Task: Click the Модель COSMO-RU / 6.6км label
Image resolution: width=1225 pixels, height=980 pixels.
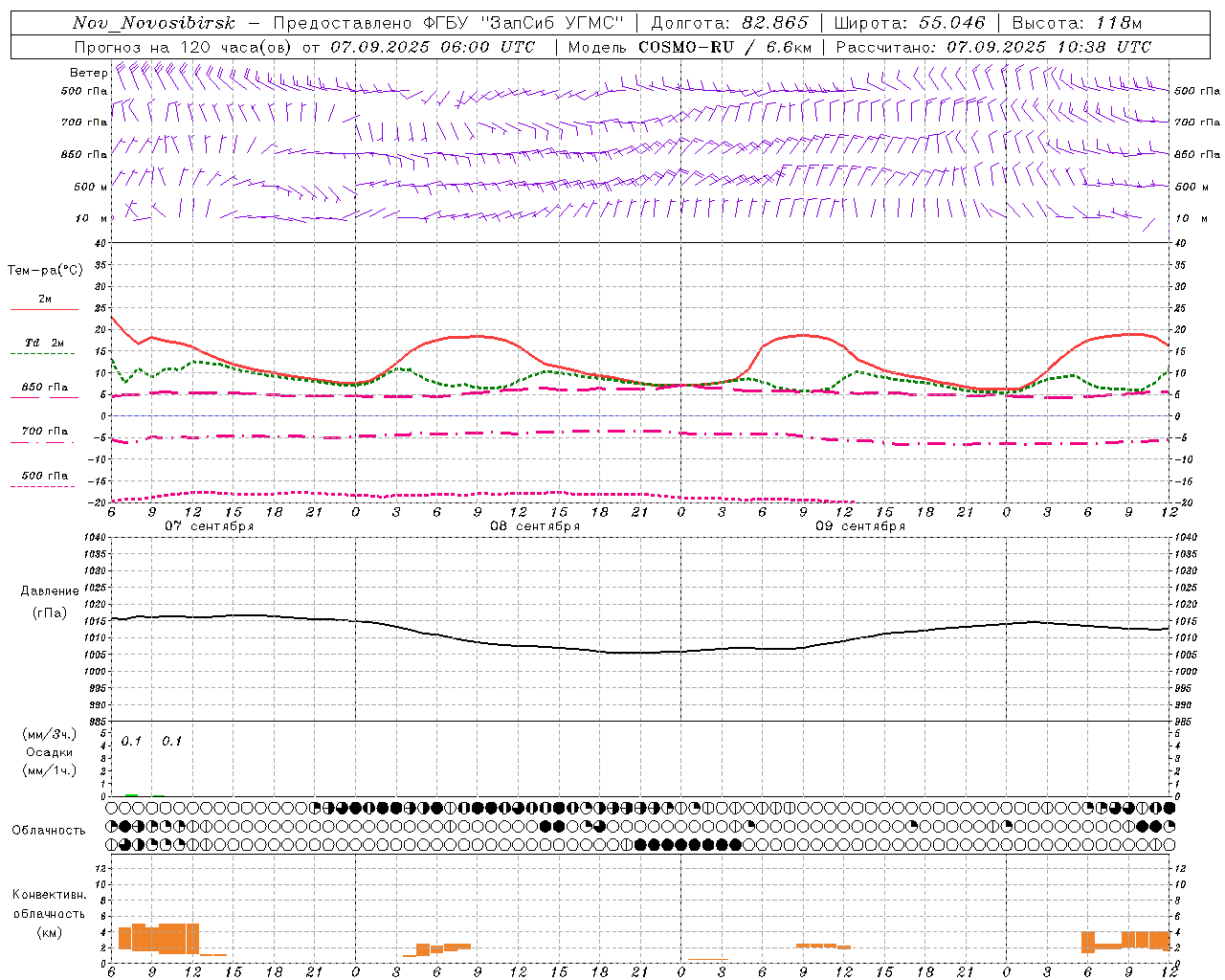Action: (690, 47)
